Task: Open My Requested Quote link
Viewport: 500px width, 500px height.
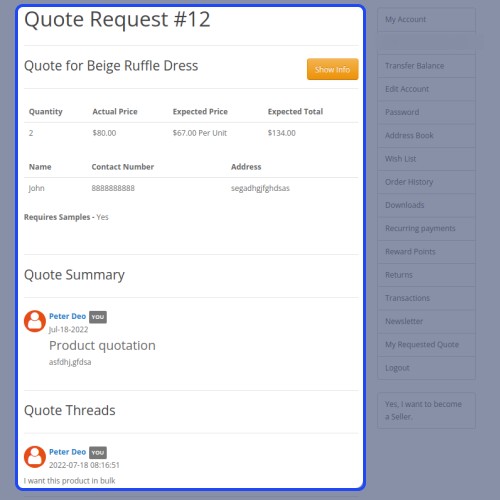Action: (426, 345)
